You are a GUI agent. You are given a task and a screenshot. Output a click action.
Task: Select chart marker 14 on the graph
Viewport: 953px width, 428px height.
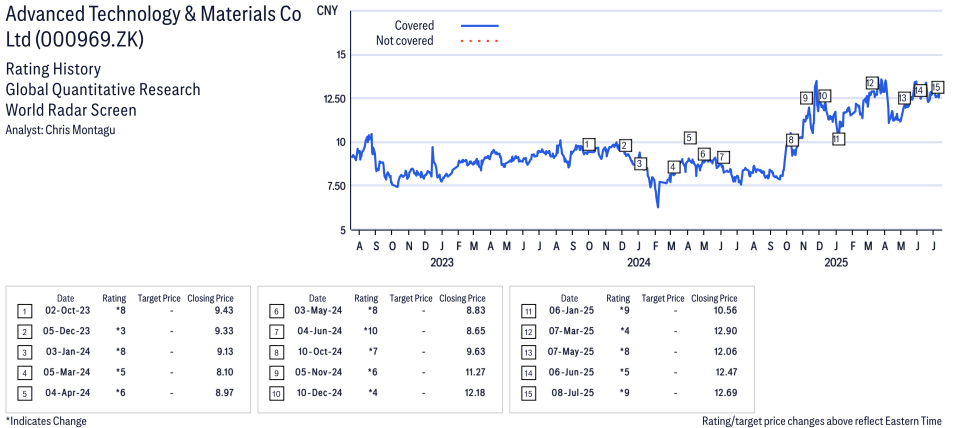click(x=920, y=91)
